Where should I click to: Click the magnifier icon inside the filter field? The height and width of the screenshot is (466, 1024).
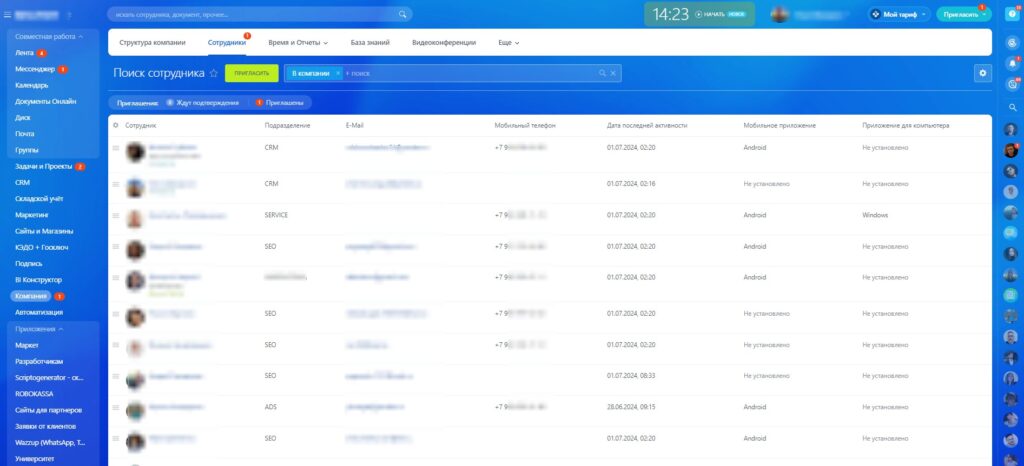pos(602,74)
